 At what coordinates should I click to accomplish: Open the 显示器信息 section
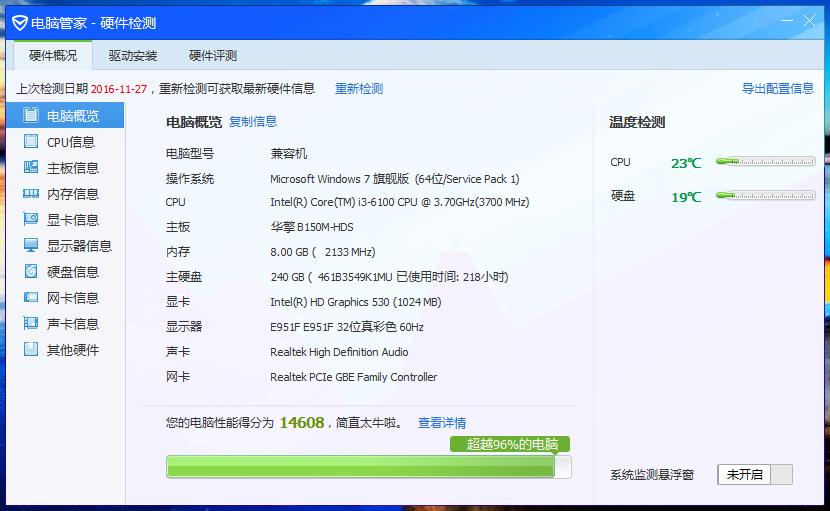click(x=65, y=246)
